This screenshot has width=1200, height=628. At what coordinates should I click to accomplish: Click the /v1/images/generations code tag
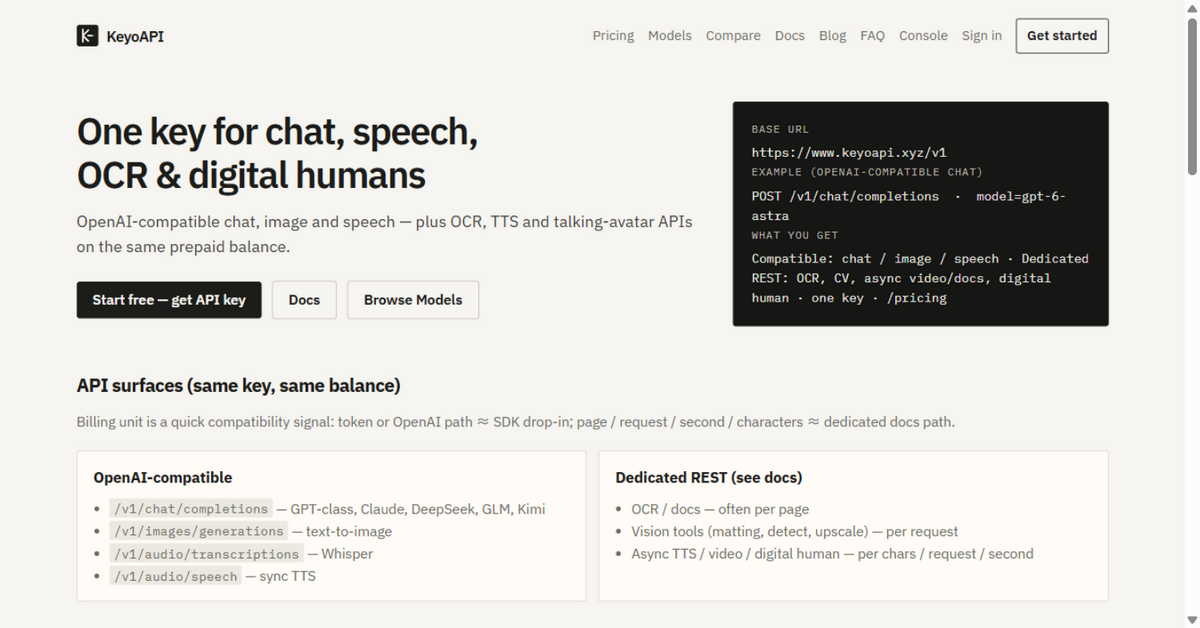click(x=198, y=531)
